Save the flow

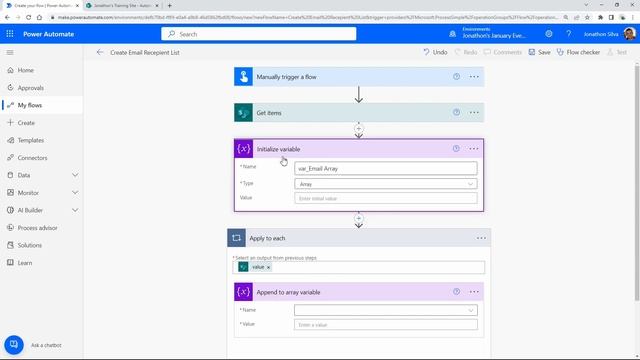pyautogui.click(x=539, y=52)
